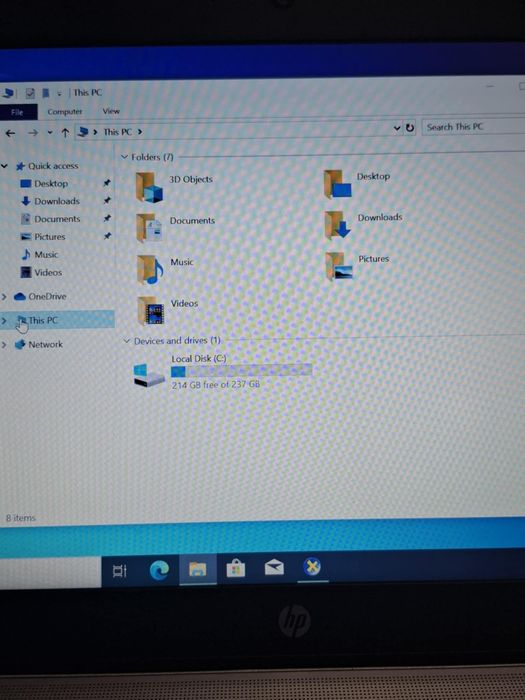The image size is (525, 700).
Task: Click the Local Disk usage bar
Action: (x=241, y=371)
